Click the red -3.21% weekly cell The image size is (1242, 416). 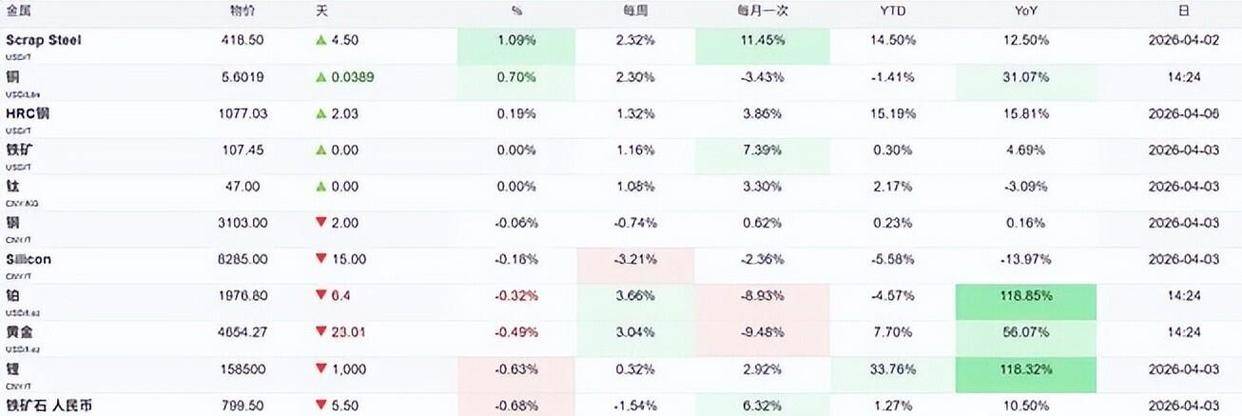[635, 259]
